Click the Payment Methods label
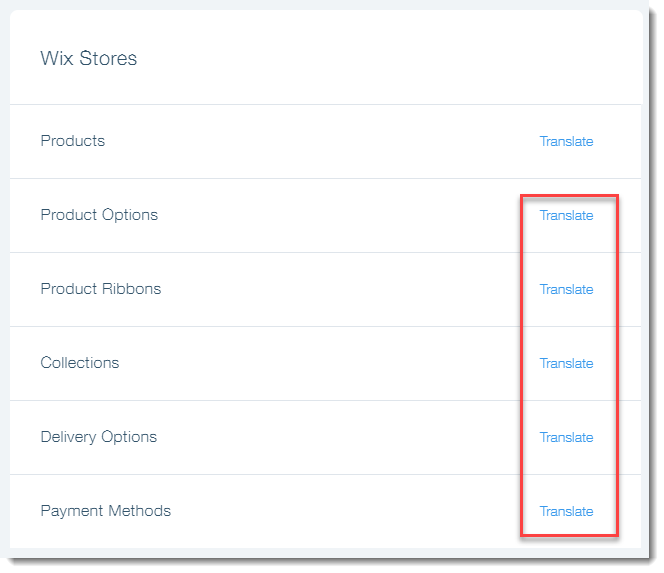This screenshot has height=573, width=664. [105, 511]
